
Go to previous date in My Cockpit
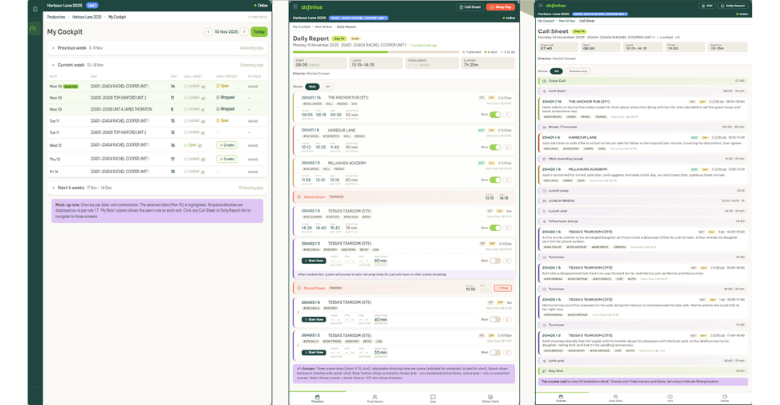[208, 32]
